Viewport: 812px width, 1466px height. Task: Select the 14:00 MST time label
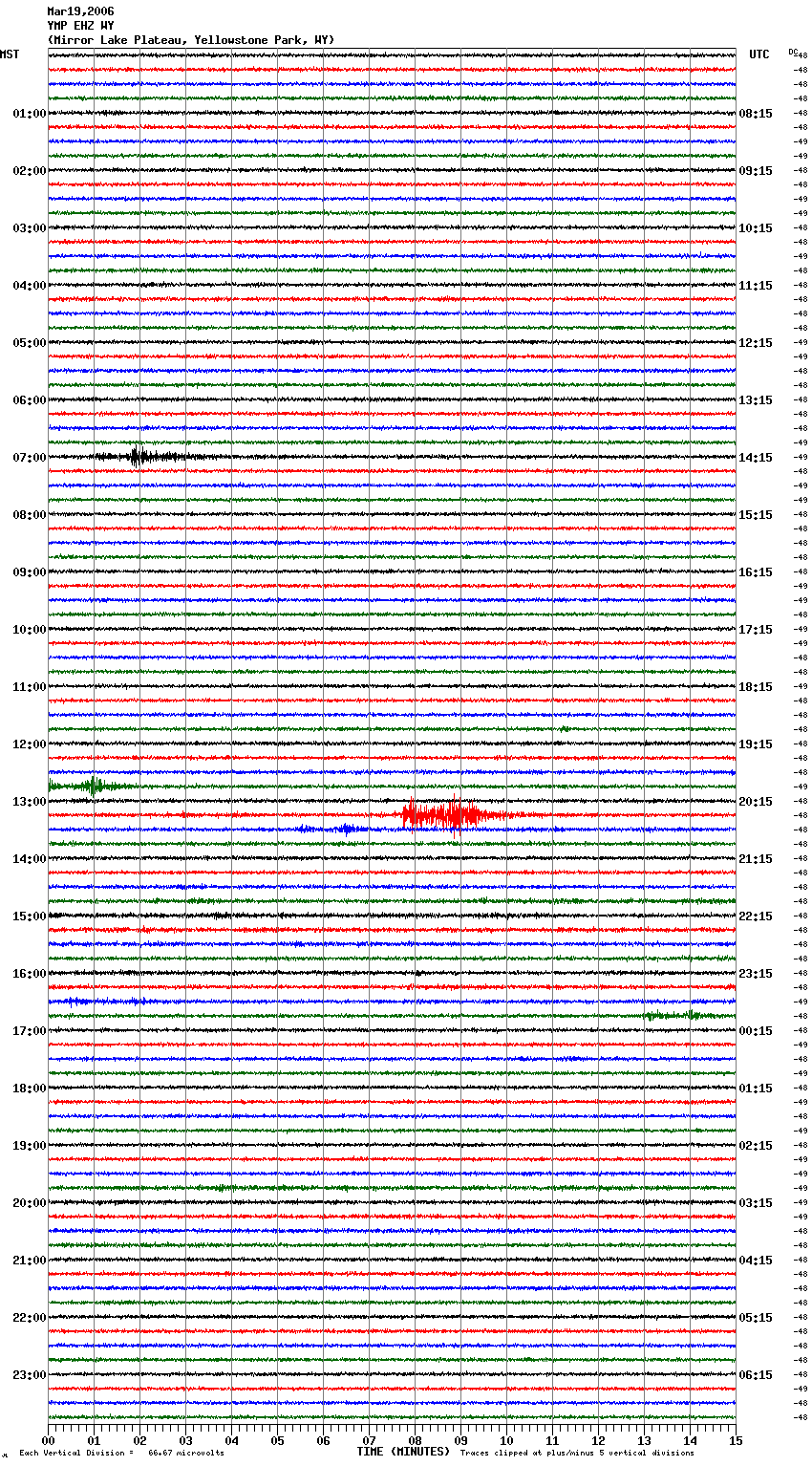[30, 859]
